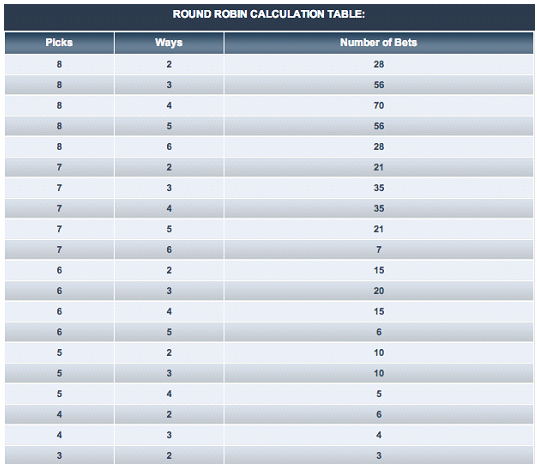Click Ways cell 6 in the last 8-picks row

click(x=169, y=147)
